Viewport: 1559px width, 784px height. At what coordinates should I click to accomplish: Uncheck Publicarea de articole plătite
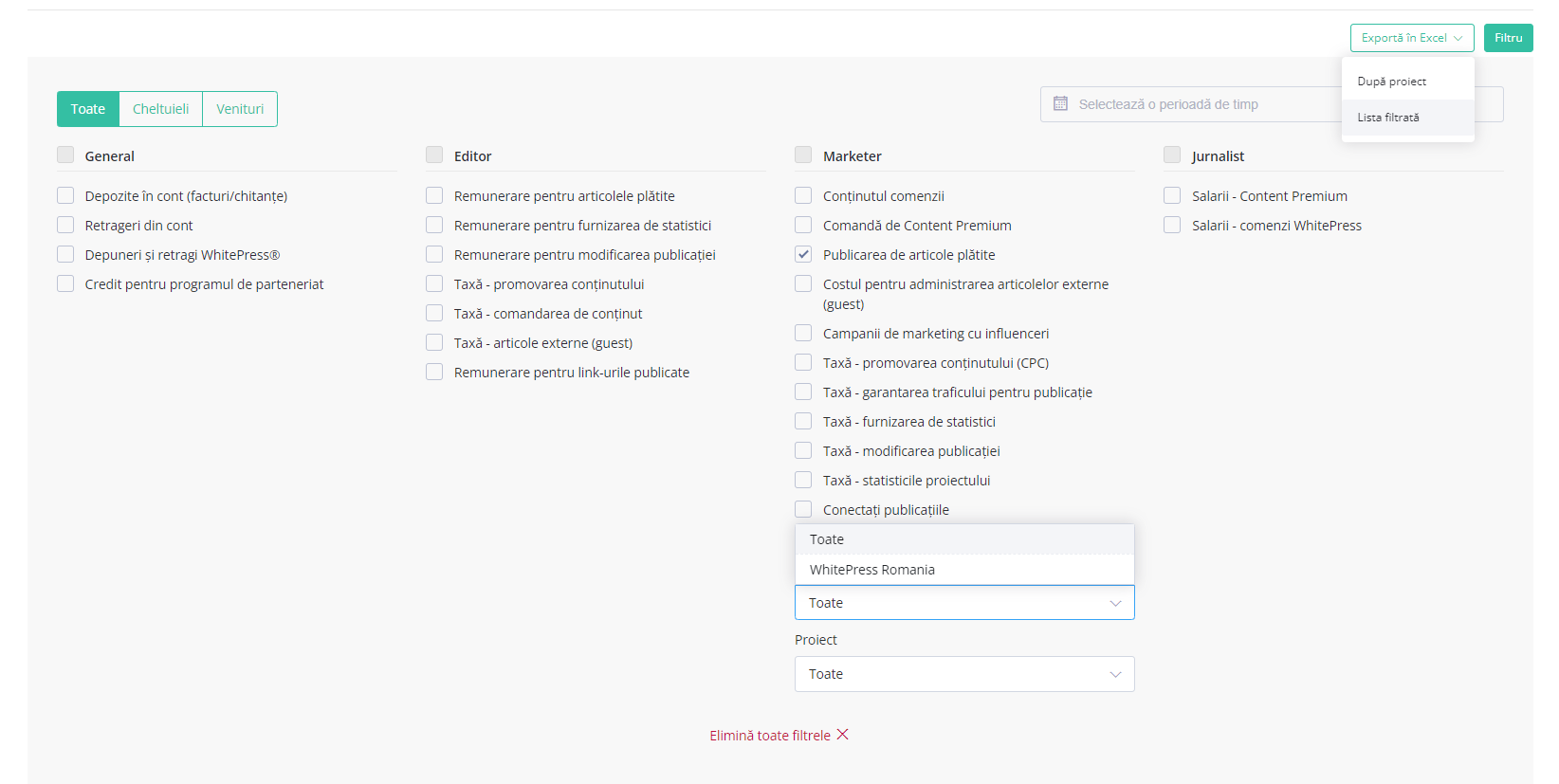pyautogui.click(x=803, y=254)
